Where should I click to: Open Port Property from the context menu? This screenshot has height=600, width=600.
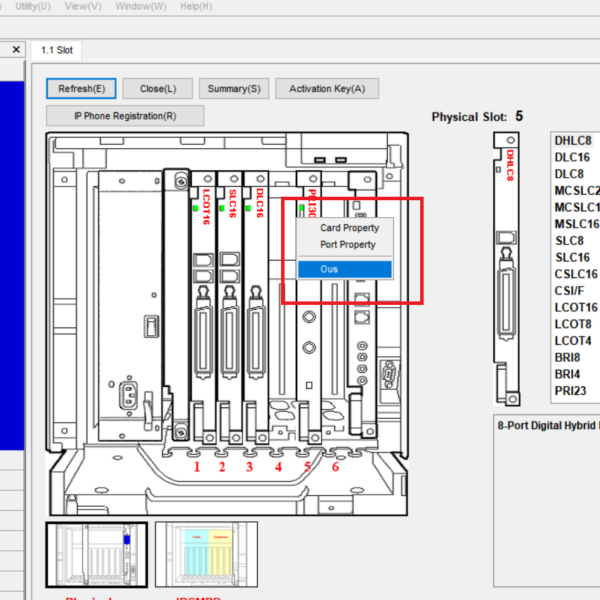pyautogui.click(x=347, y=245)
